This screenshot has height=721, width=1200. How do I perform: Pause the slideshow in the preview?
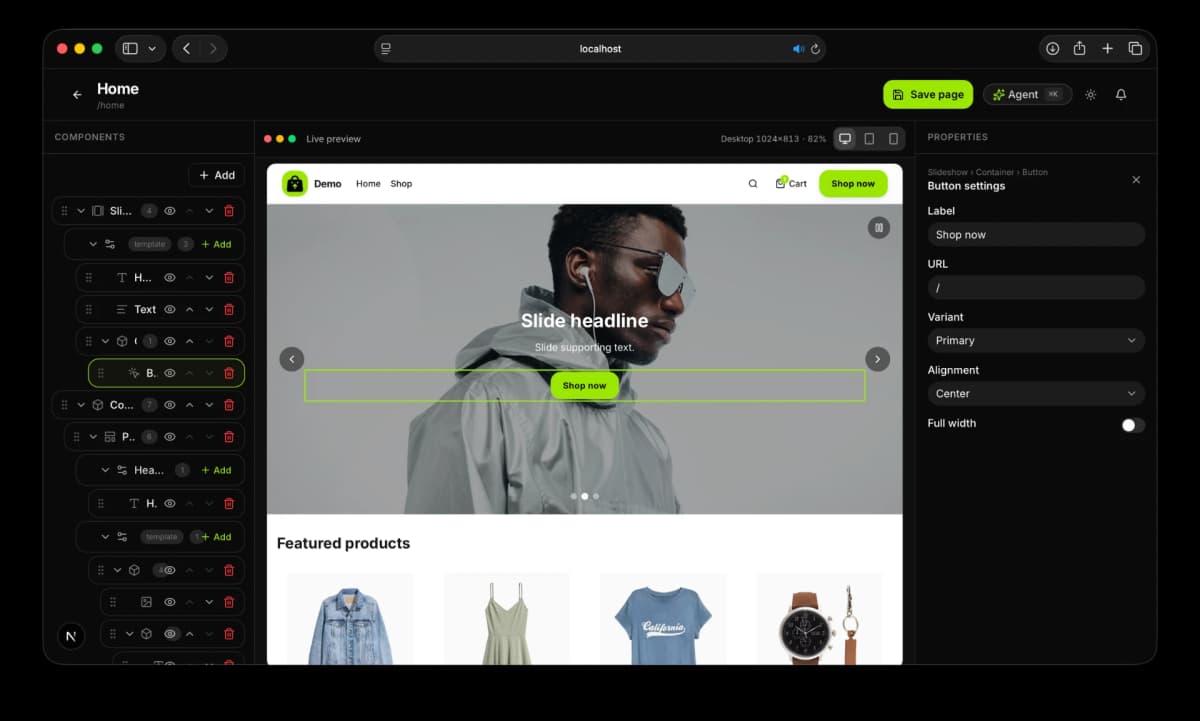878,228
